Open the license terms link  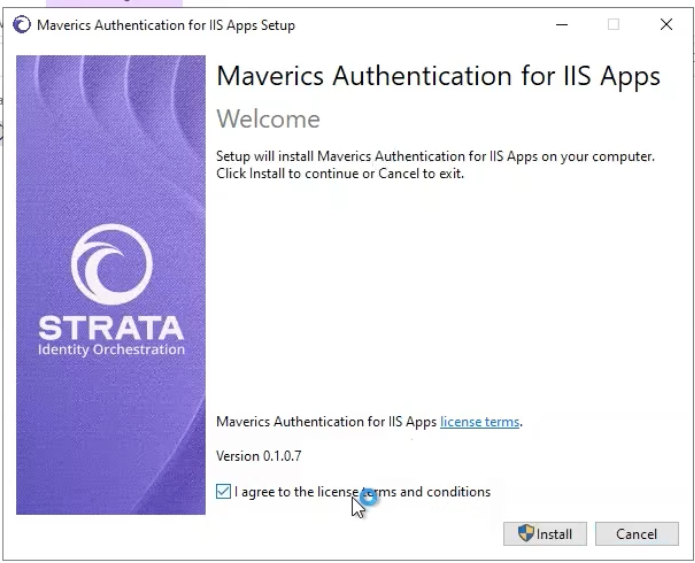click(480, 422)
